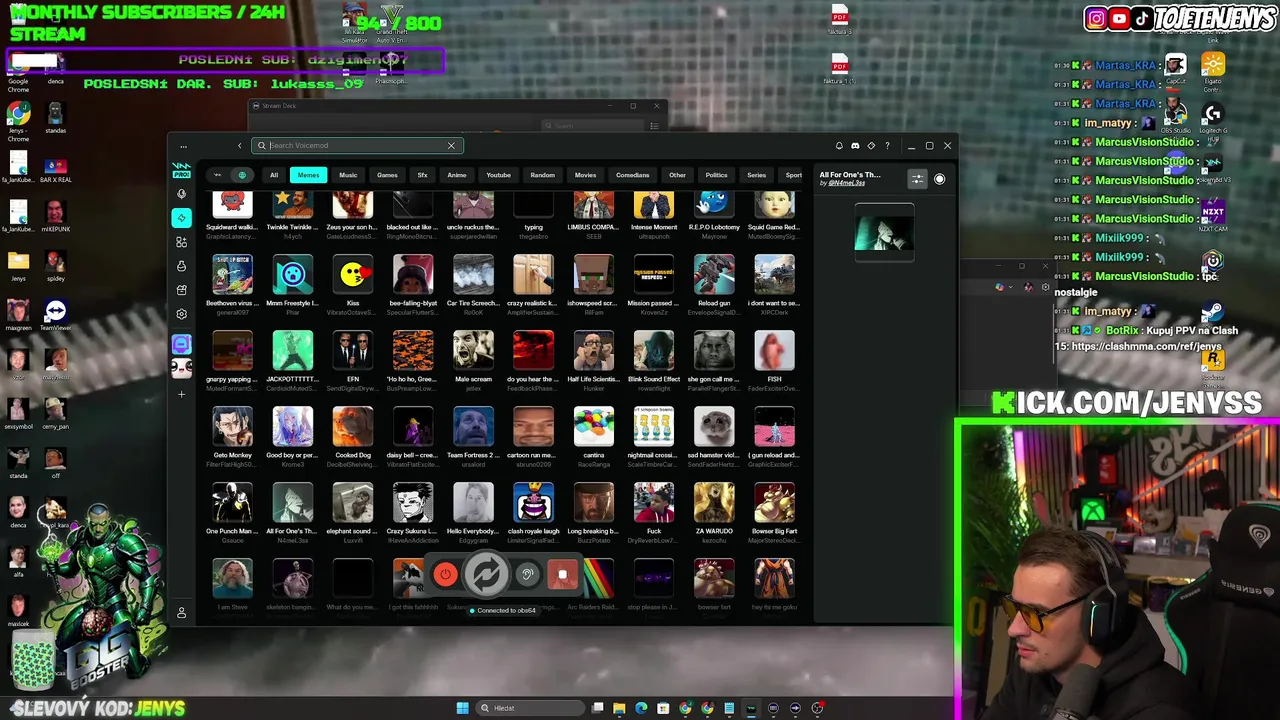Click the All For One's preview thumbnail

point(884,231)
